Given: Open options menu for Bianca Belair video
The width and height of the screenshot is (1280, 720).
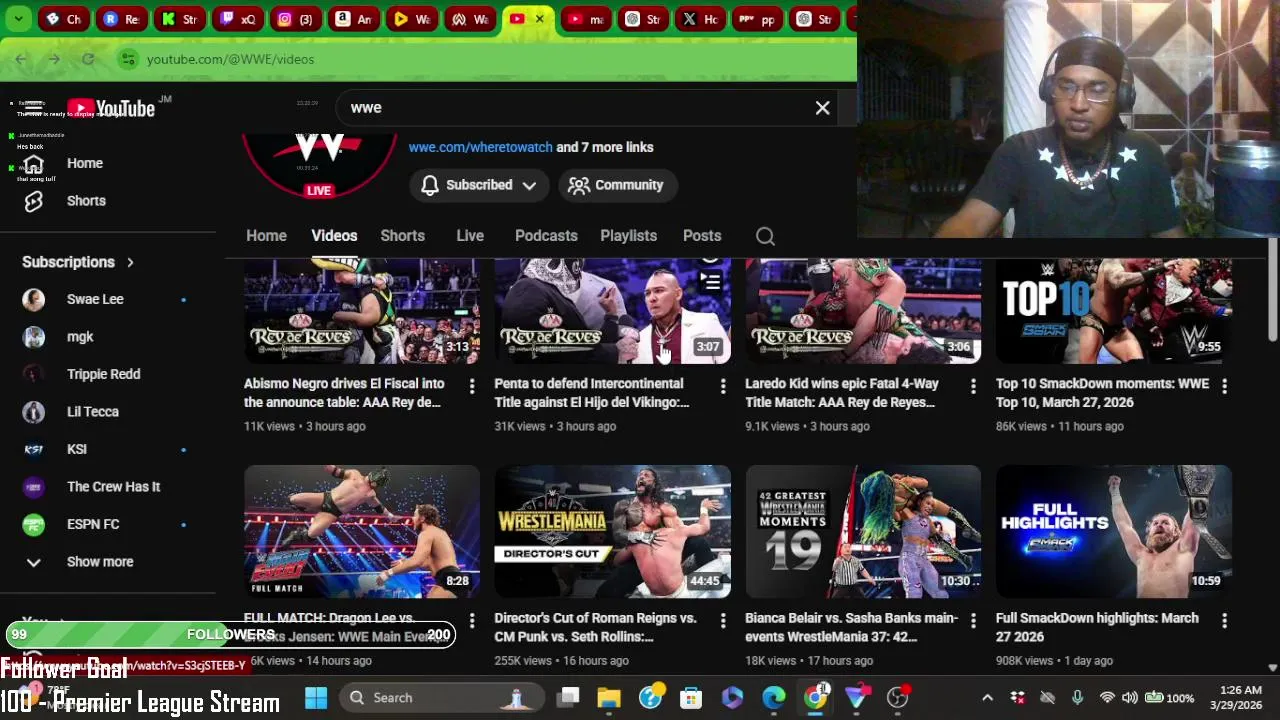Looking at the screenshot, I should (x=973, y=620).
